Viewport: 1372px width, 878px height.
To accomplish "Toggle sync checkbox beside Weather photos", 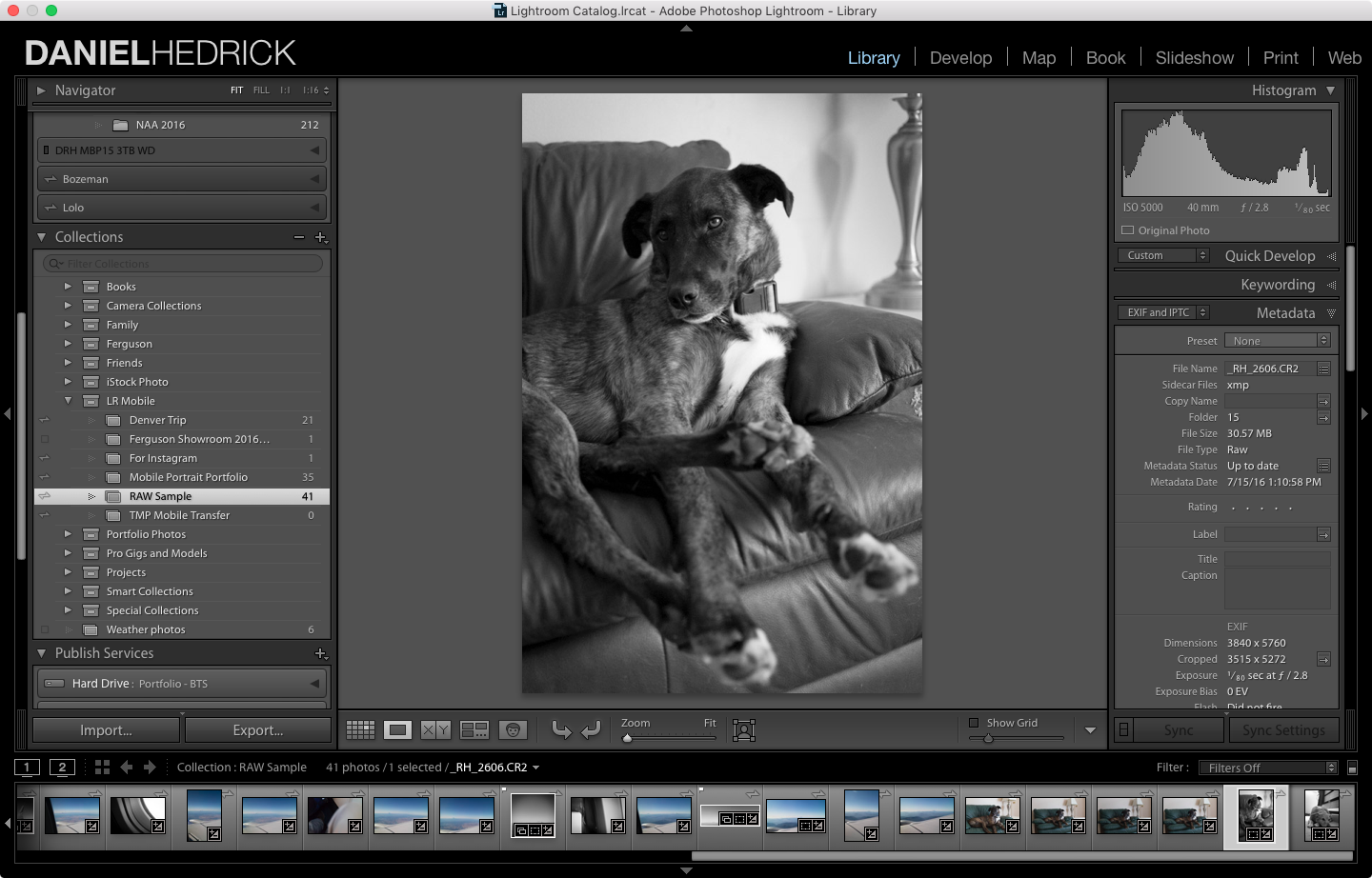I will click(x=45, y=629).
